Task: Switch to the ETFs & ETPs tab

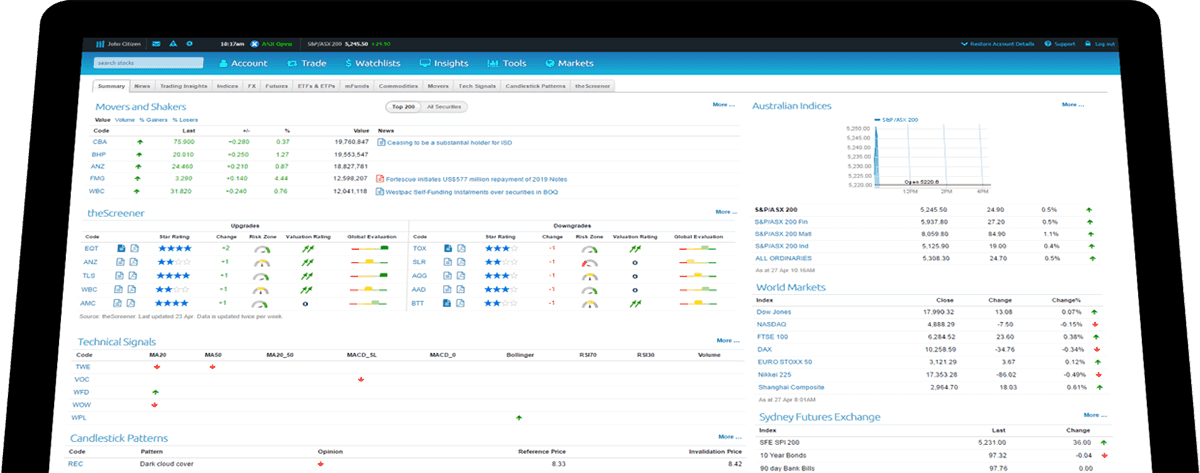Action: point(317,87)
